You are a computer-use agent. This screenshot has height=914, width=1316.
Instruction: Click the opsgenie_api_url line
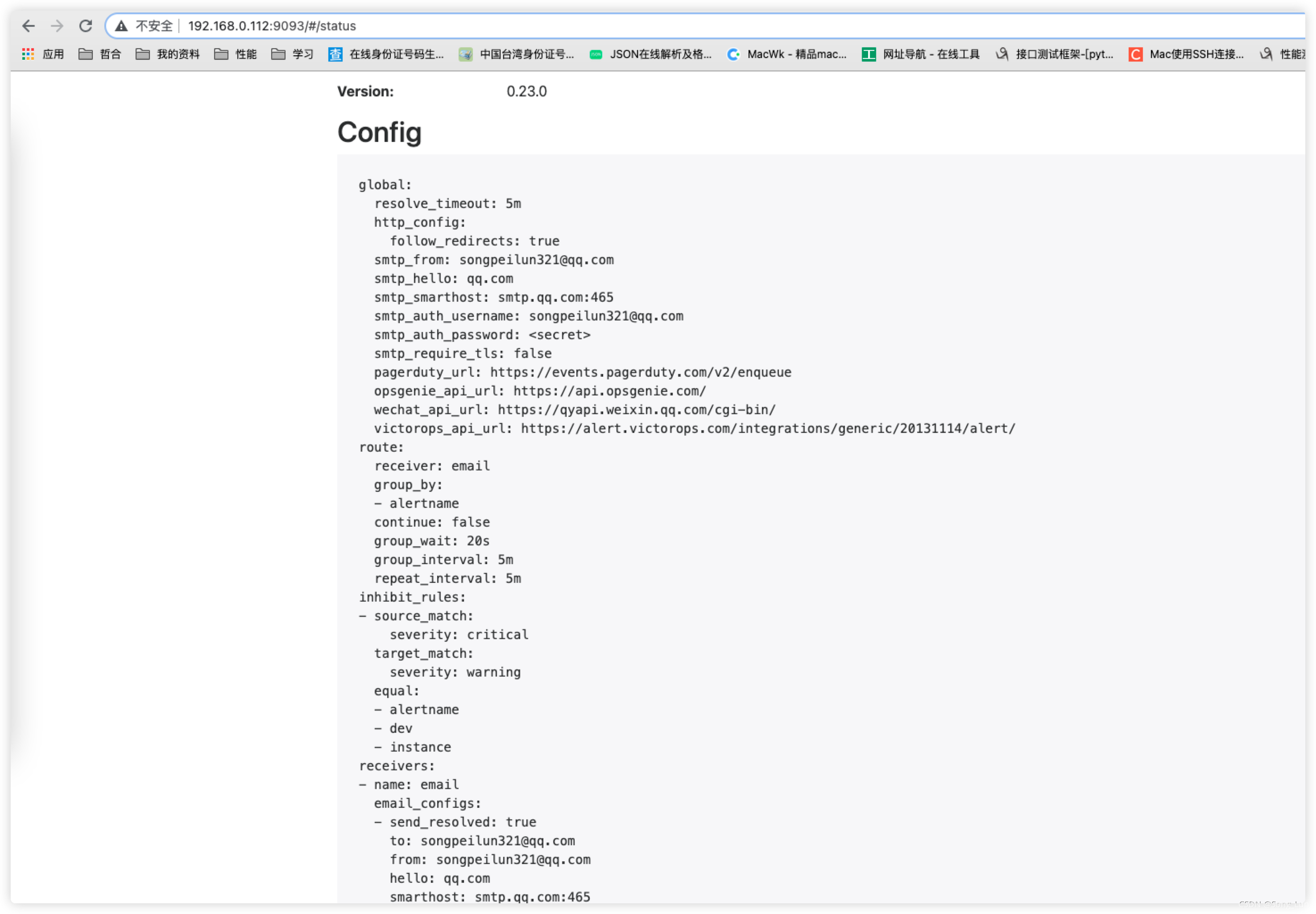(x=540, y=391)
